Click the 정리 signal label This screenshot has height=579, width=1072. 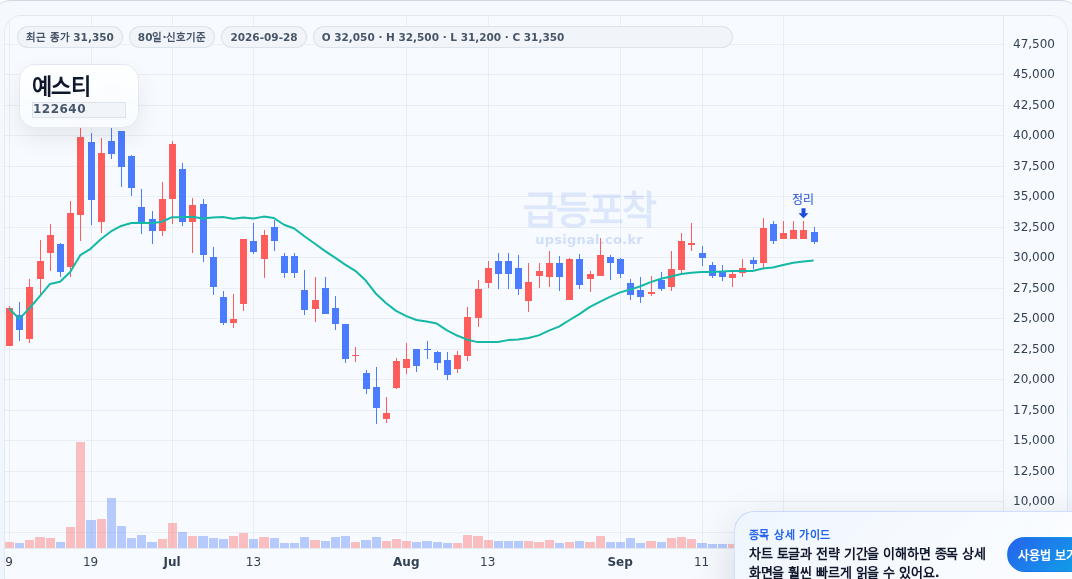803,199
